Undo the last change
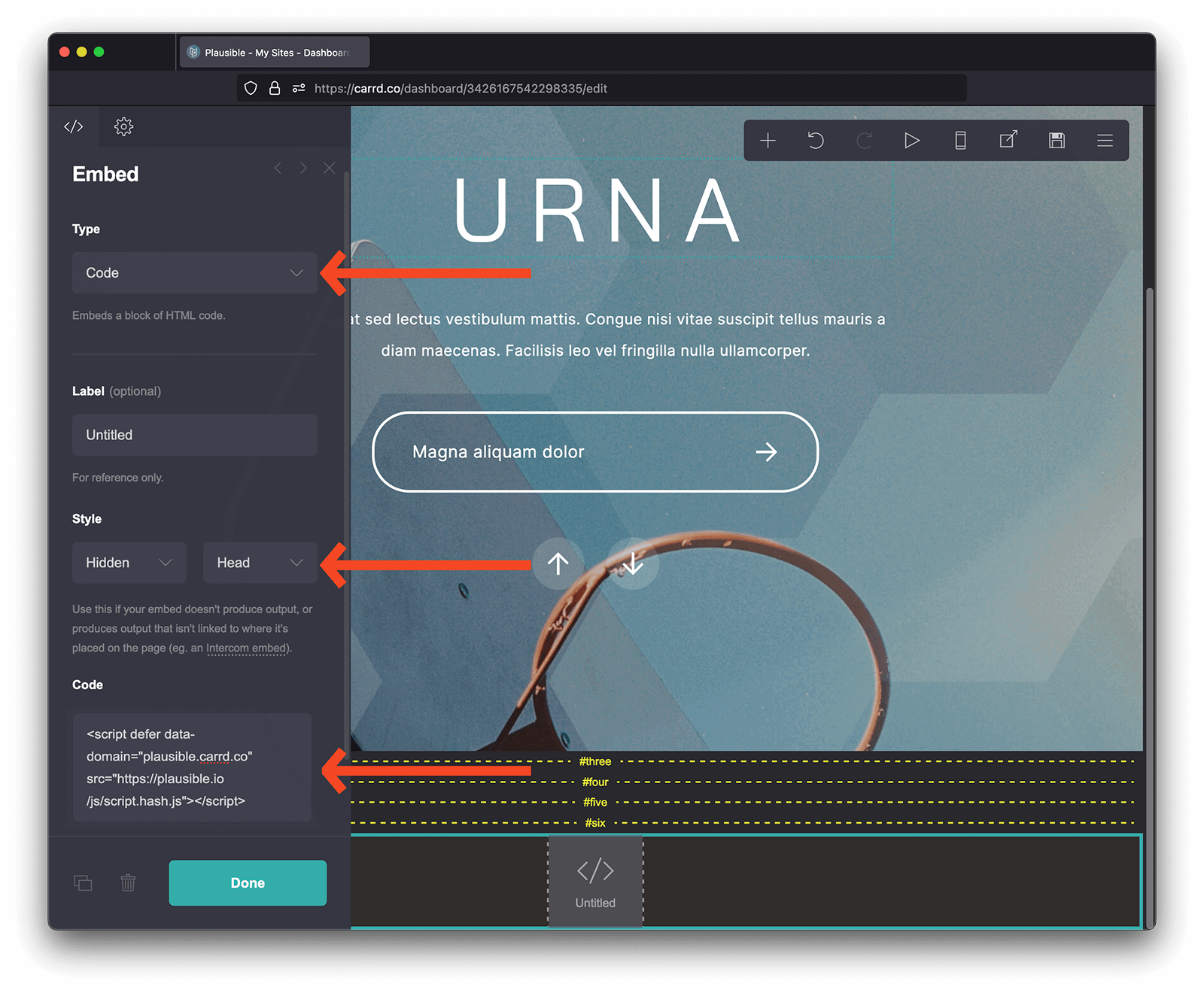 point(816,141)
